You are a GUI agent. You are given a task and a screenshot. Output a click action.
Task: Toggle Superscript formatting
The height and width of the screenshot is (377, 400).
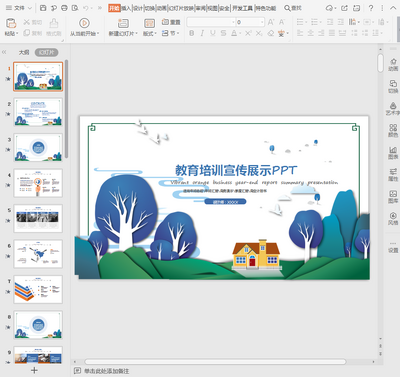(x=248, y=33)
